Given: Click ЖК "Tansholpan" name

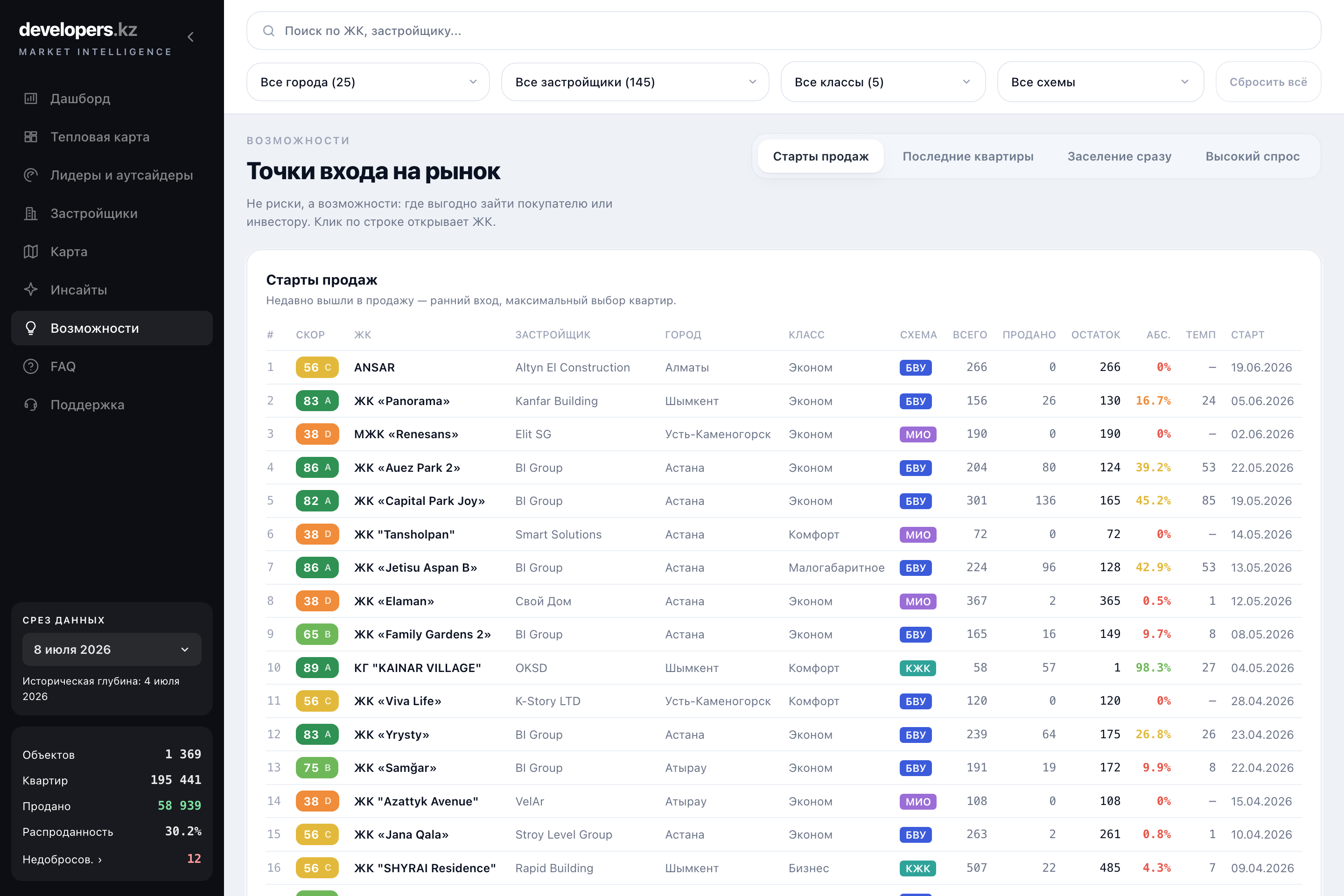Looking at the screenshot, I should 405,534.
